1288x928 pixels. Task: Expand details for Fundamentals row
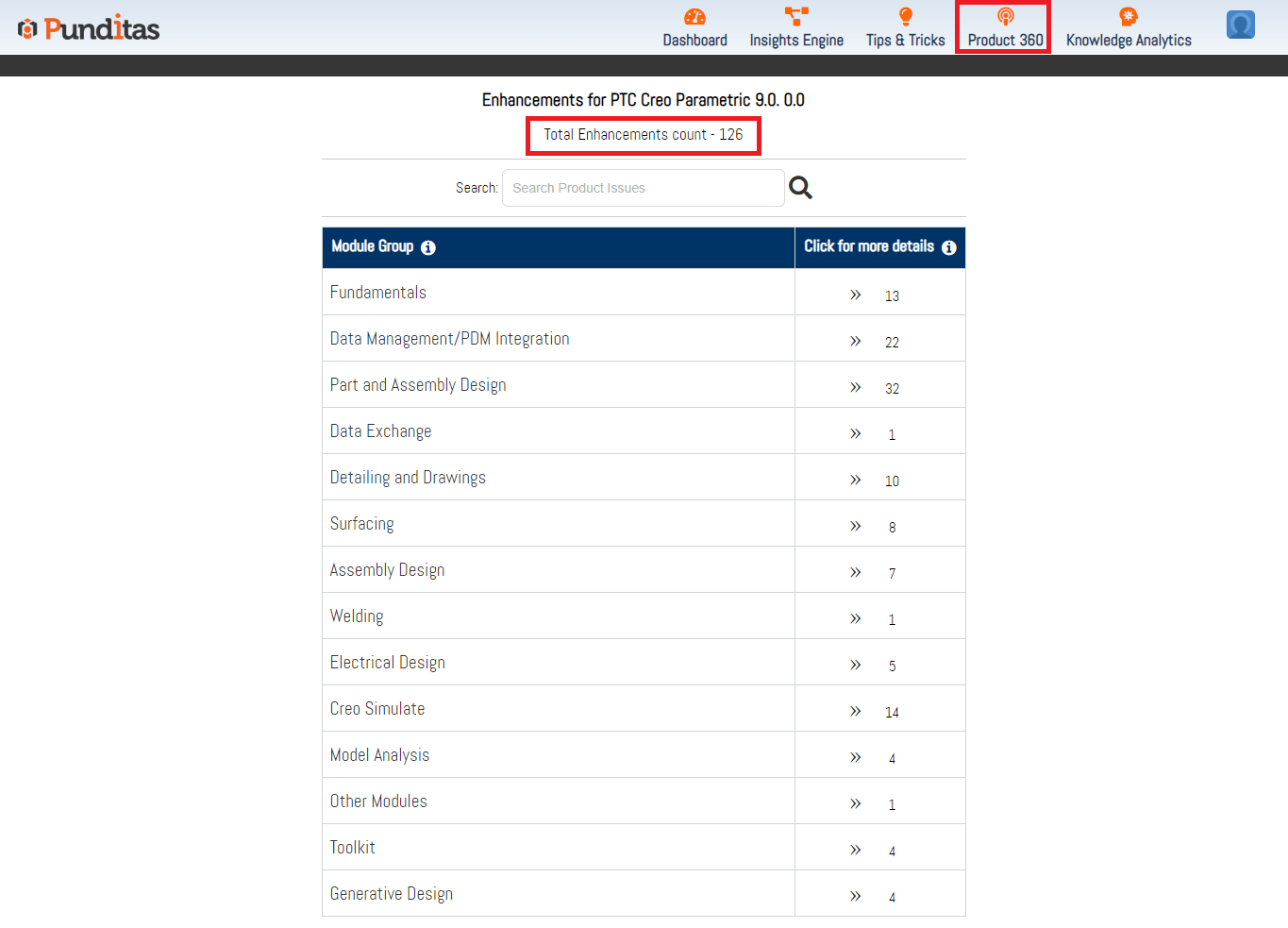pos(855,295)
